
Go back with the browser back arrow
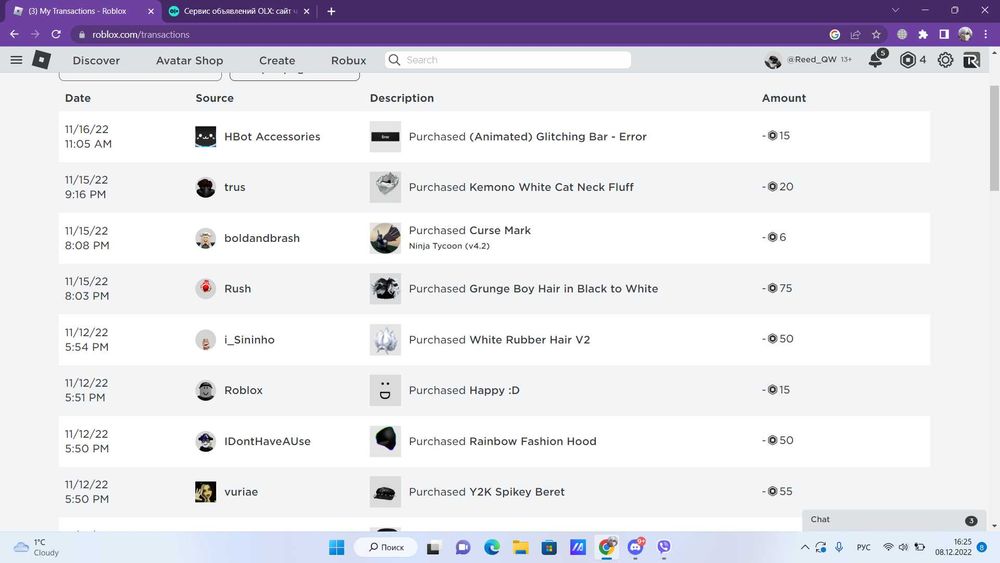coord(14,34)
